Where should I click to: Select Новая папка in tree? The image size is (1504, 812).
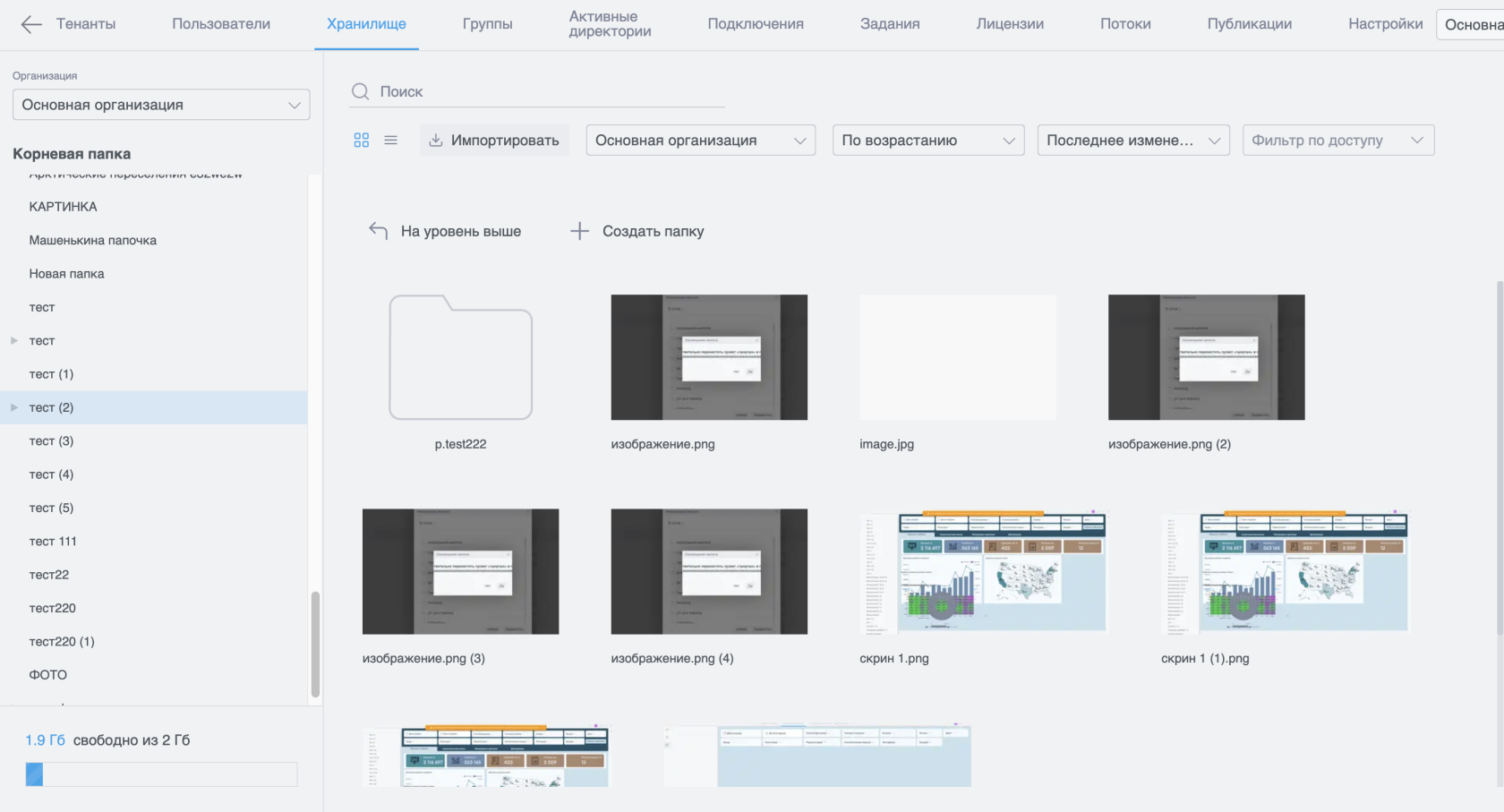66,274
